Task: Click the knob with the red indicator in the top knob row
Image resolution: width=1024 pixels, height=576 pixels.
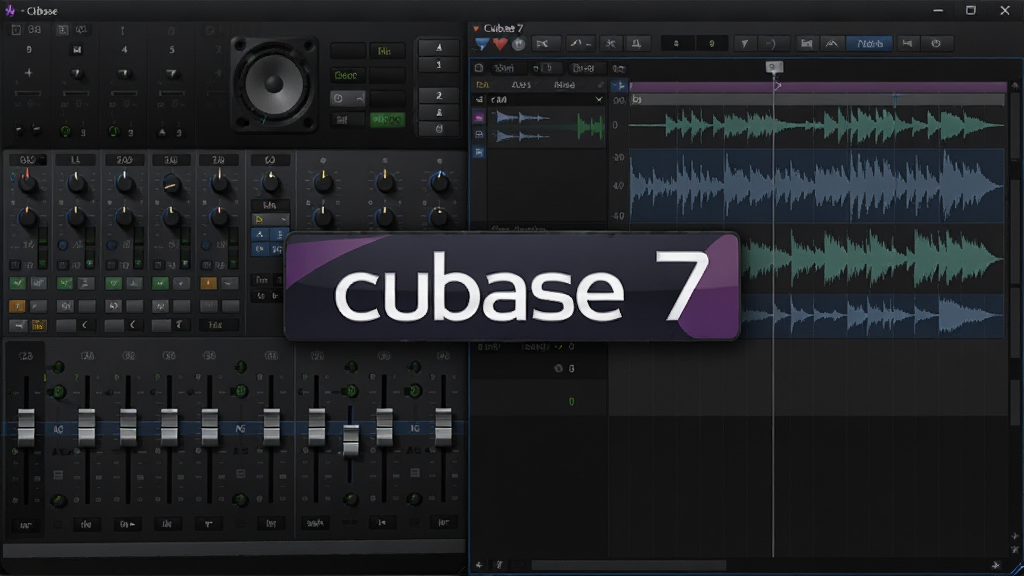Action: [x=27, y=183]
